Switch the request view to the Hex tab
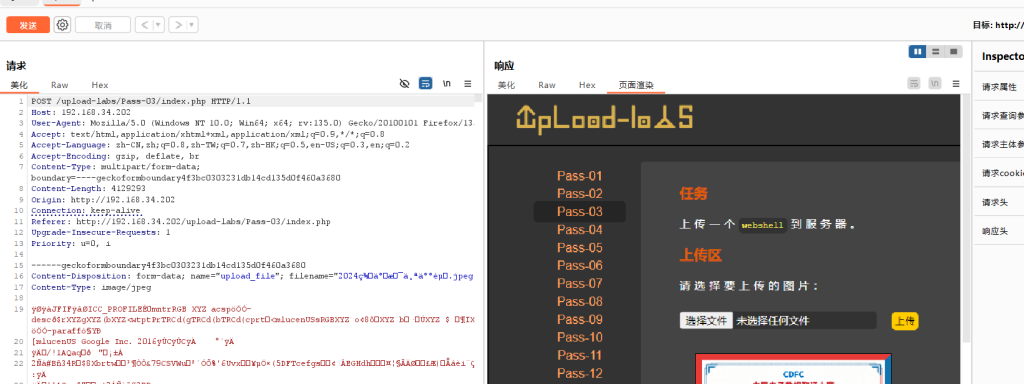The height and width of the screenshot is (384, 1024). click(x=100, y=85)
